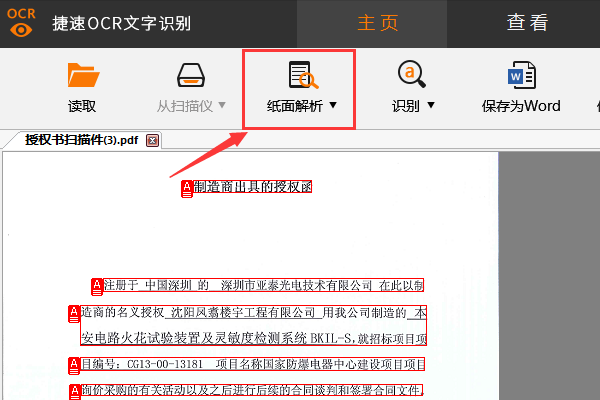Select text block 制造商出具的授权函
The width and height of the screenshot is (600, 400).
[x=253, y=186]
